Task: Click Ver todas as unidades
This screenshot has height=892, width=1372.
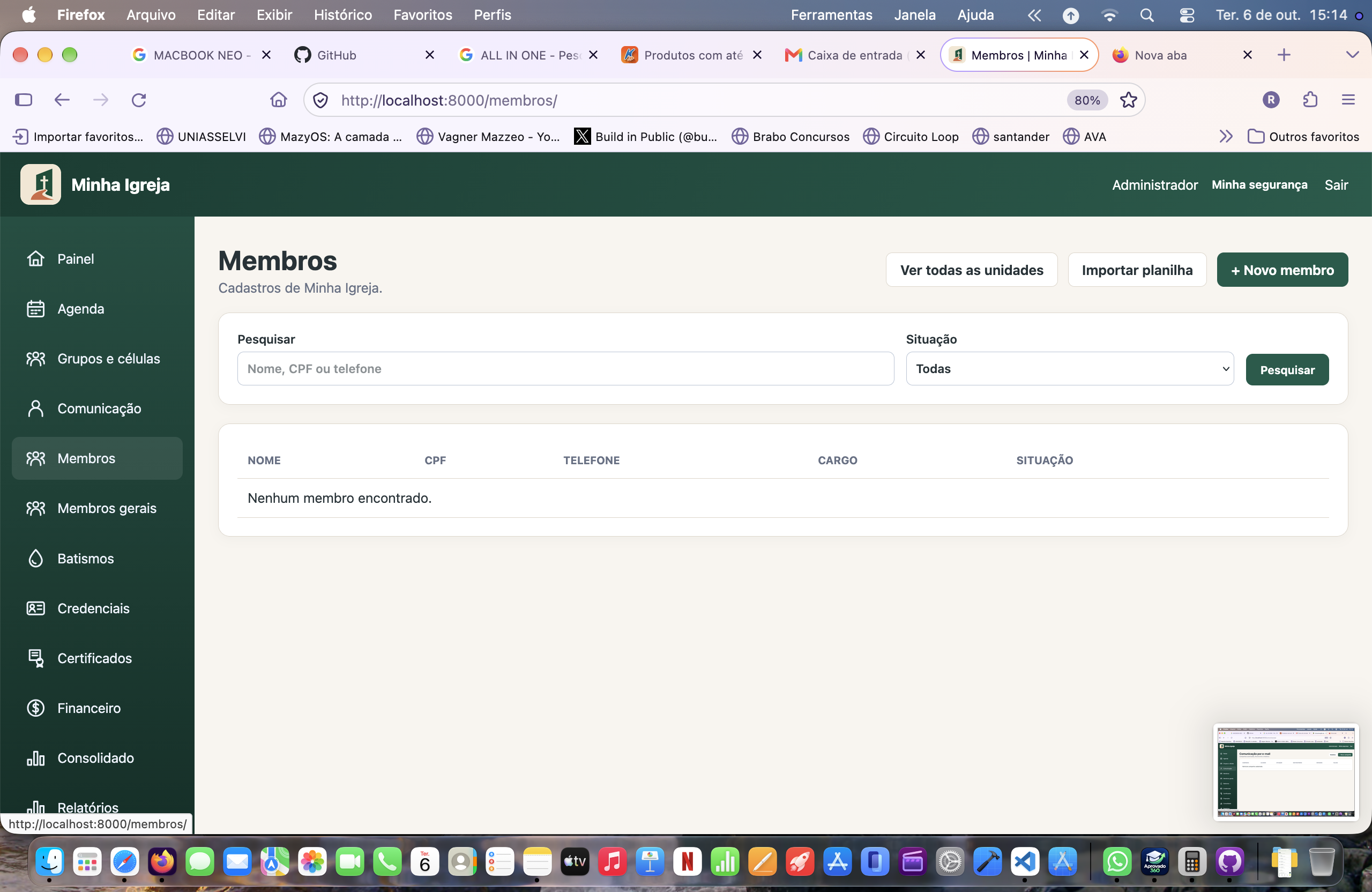Action: [971, 270]
